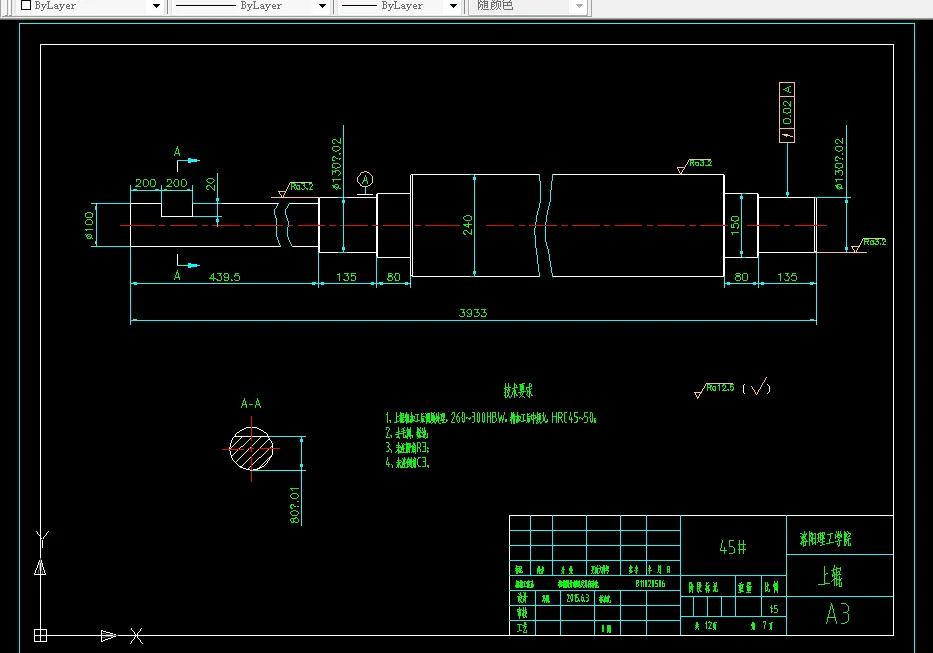Image resolution: width=933 pixels, height=653 pixels.
Task: Click the 45# material cell in title block
Action: click(x=733, y=547)
